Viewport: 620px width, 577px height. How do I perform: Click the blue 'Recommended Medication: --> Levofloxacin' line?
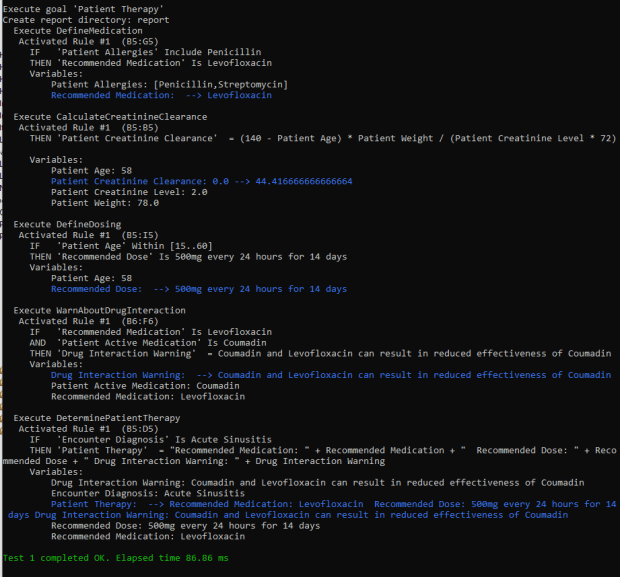pos(161,95)
